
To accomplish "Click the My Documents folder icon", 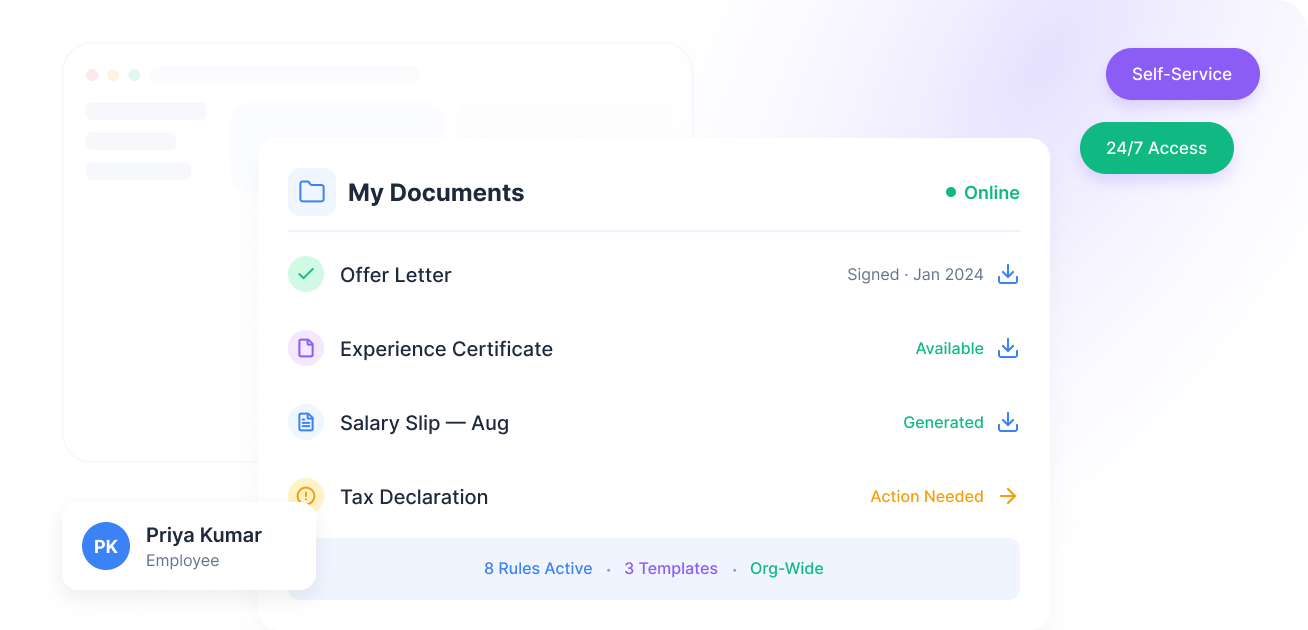I will [x=312, y=192].
